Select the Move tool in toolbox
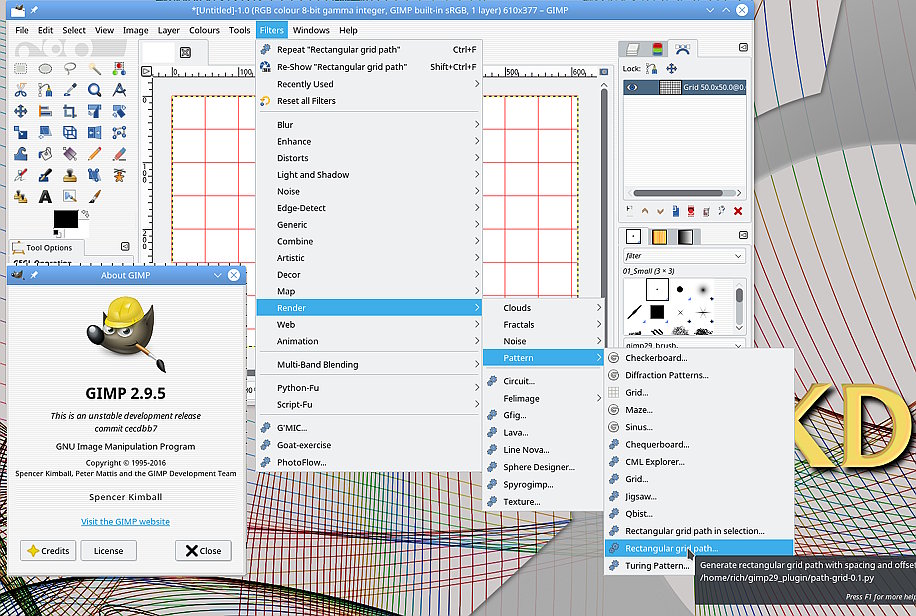 click(20, 111)
